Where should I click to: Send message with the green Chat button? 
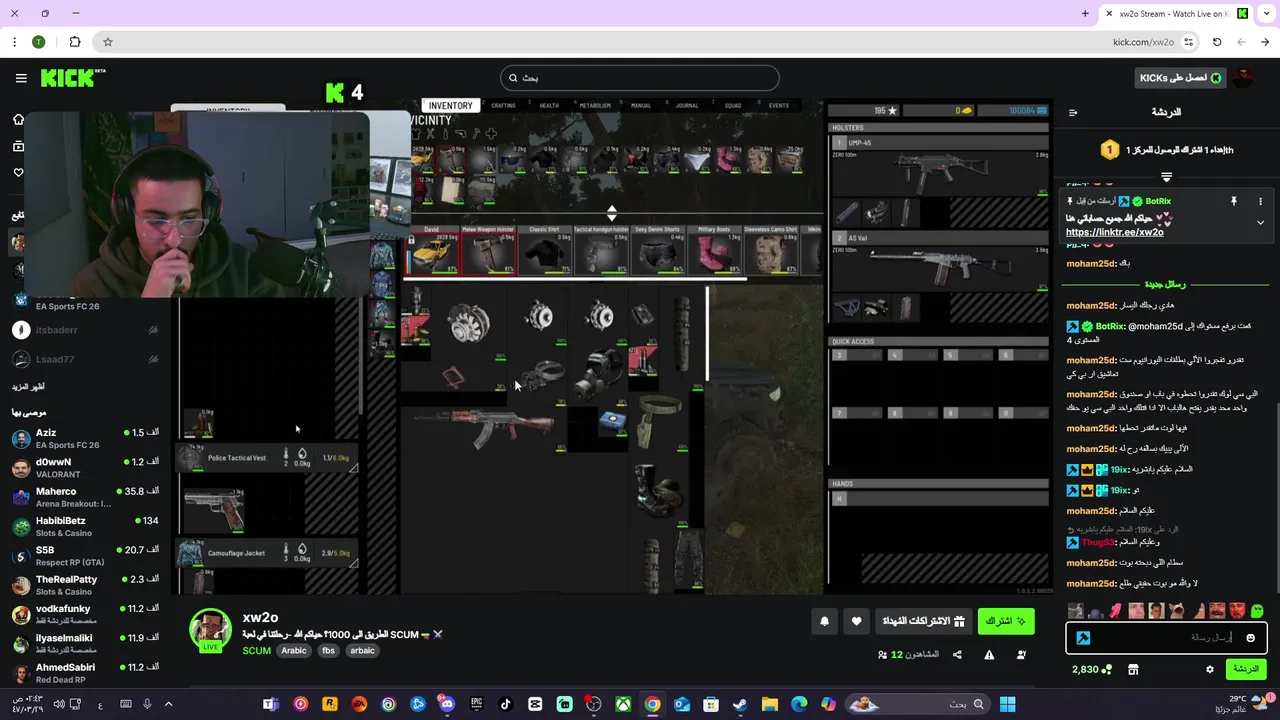pyautogui.click(x=1246, y=669)
